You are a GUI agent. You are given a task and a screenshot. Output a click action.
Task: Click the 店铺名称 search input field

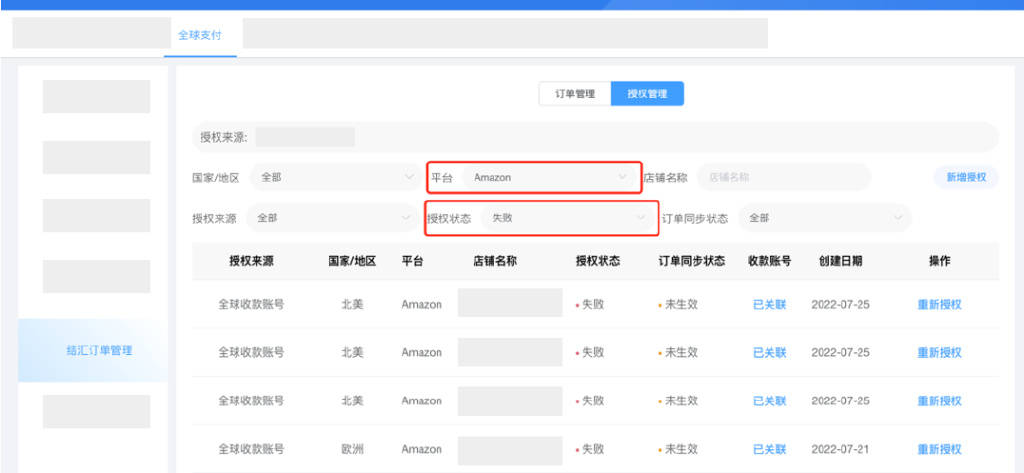click(783, 177)
